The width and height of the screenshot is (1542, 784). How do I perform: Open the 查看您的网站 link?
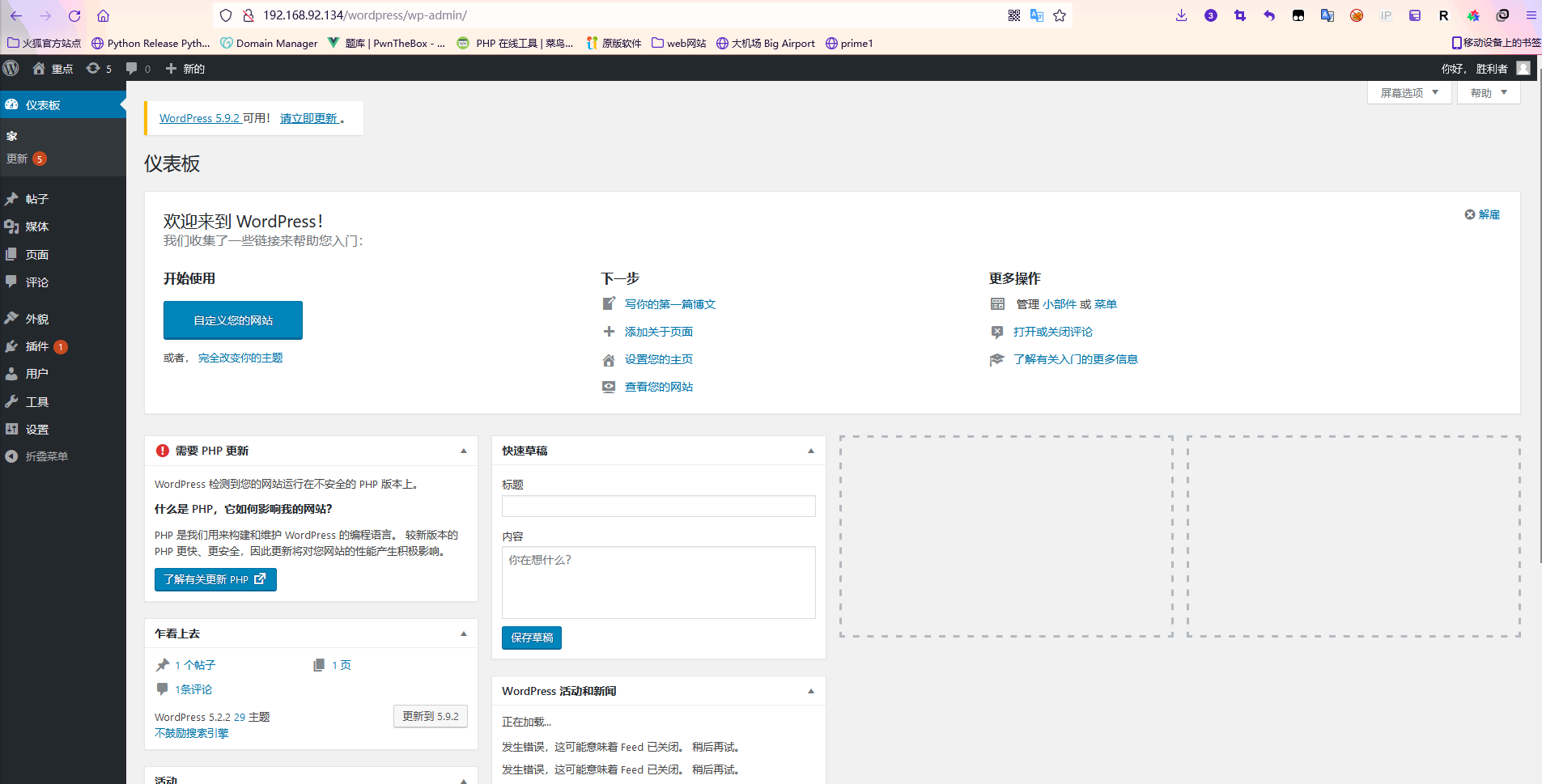659,387
